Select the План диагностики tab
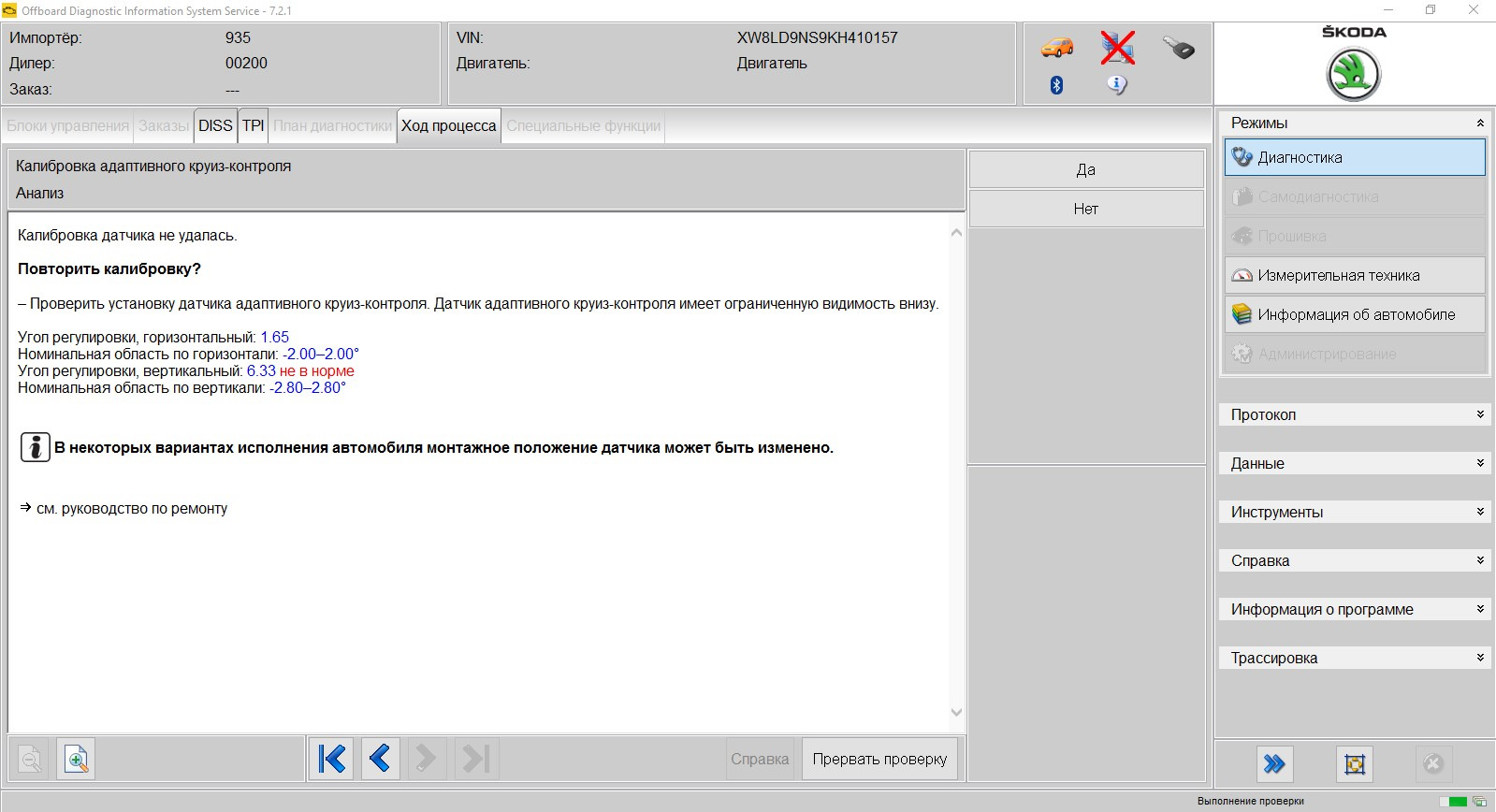This screenshot has height=812, width=1496. tap(333, 125)
